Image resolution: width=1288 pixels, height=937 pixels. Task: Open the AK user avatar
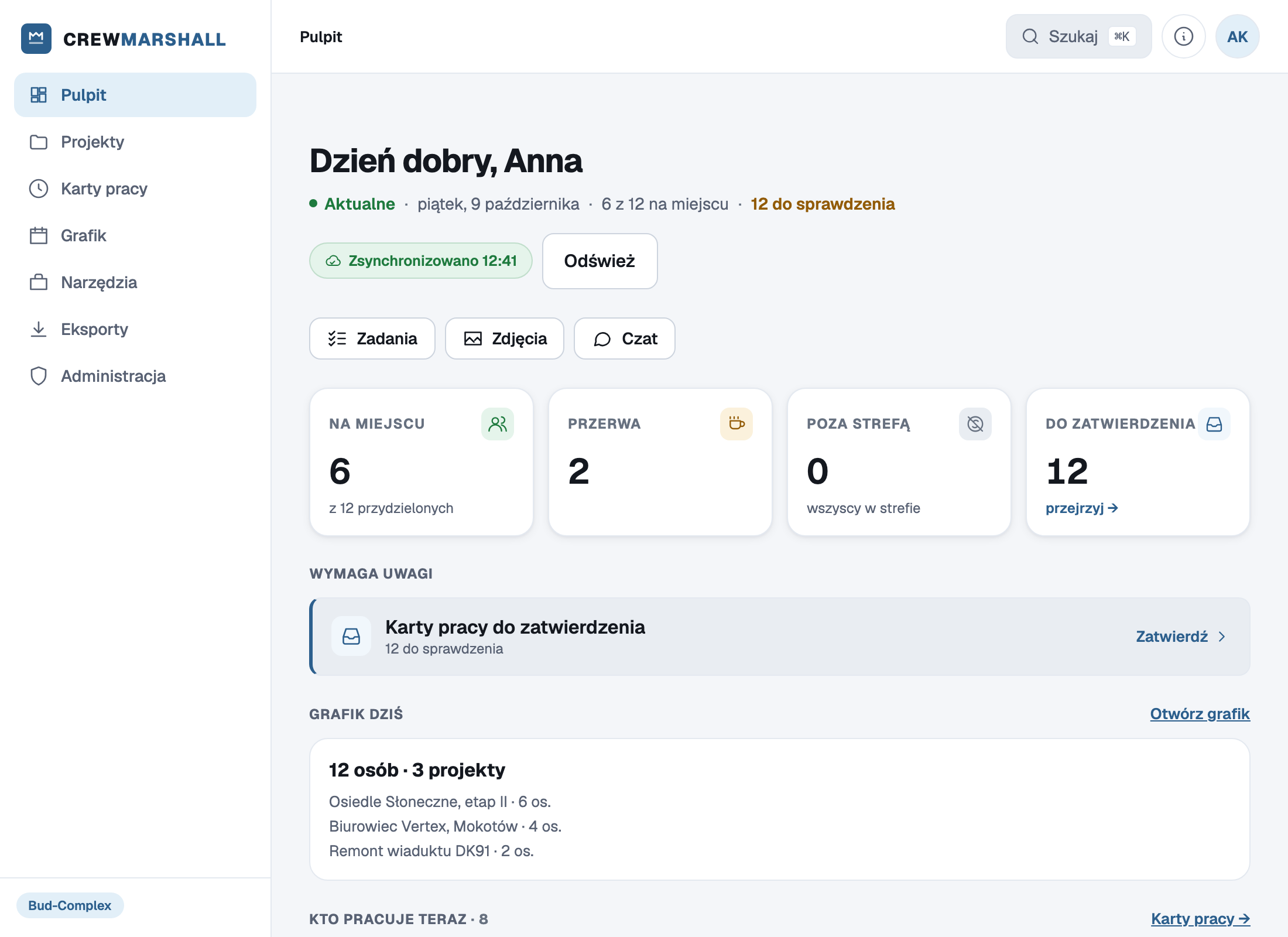click(x=1237, y=36)
